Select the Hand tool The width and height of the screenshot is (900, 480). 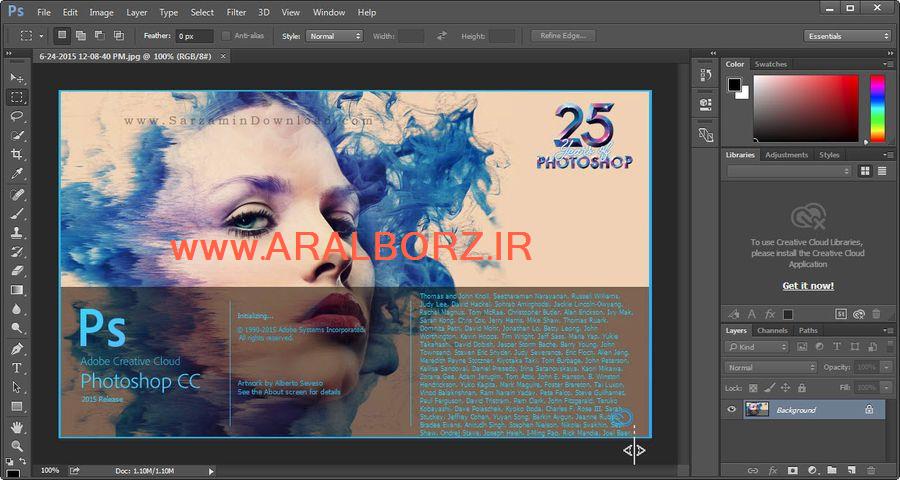click(17, 427)
